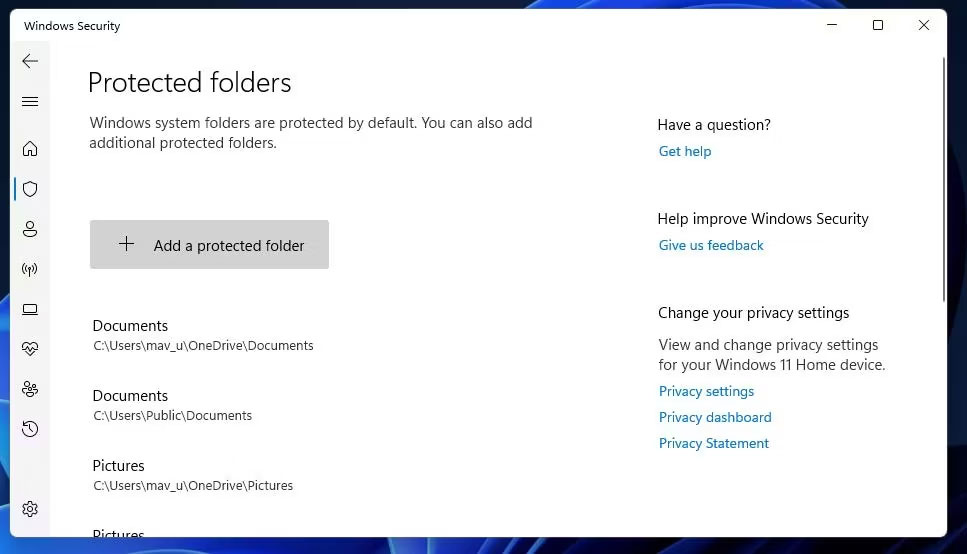Click Help improve Windows Security text
The height and width of the screenshot is (554, 967).
click(763, 218)
